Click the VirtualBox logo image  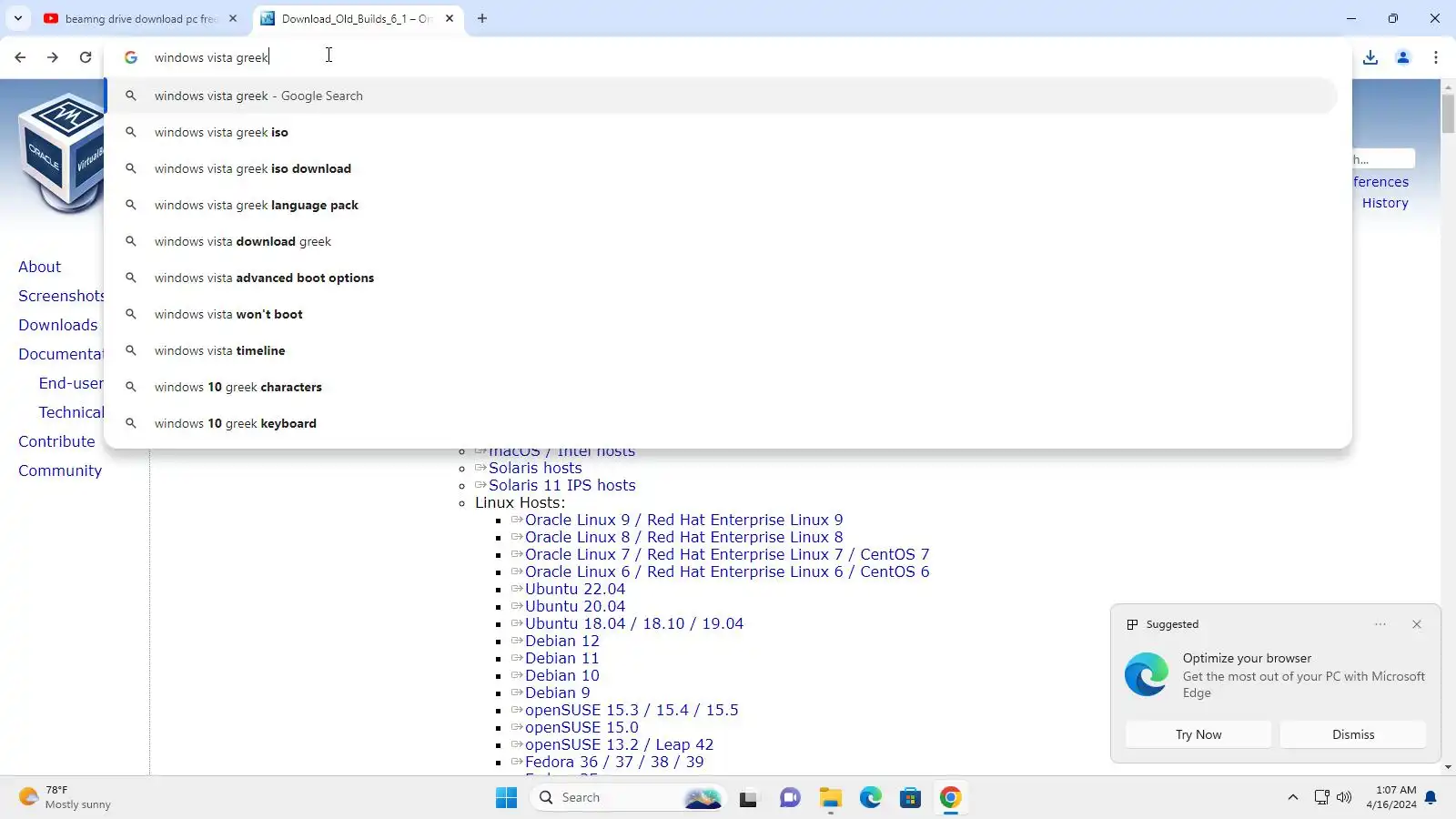[60, 153]
